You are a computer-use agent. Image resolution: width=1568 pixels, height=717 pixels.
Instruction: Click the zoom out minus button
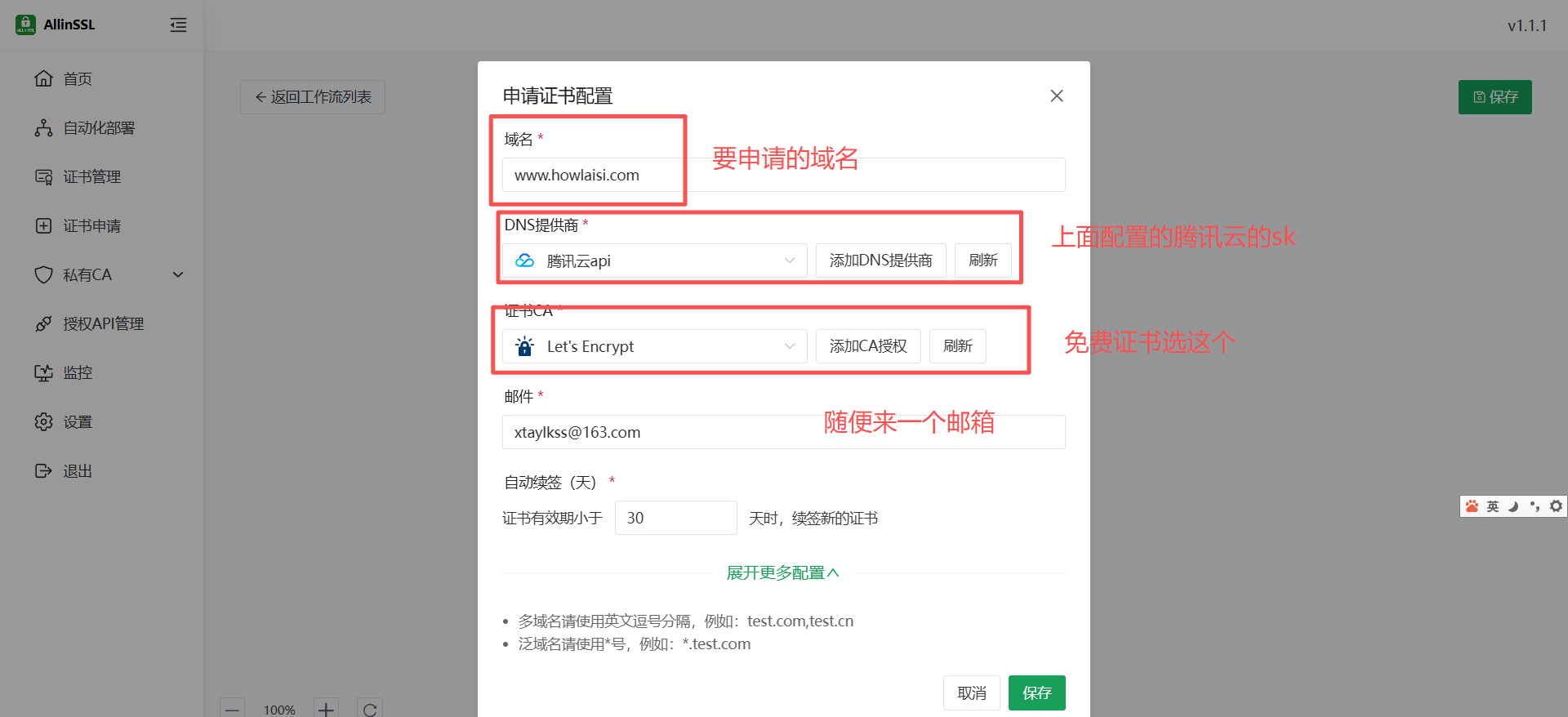233,709
